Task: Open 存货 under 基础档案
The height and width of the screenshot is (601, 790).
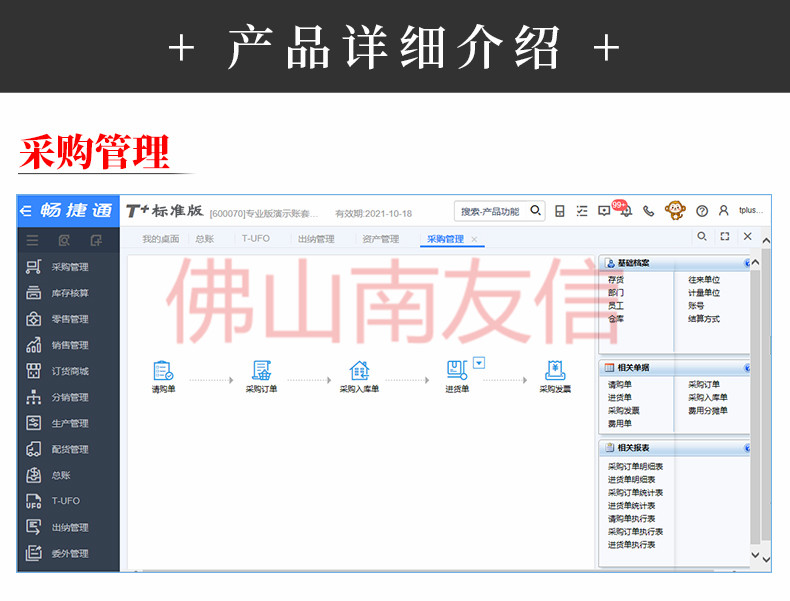Action: point(616,280)
